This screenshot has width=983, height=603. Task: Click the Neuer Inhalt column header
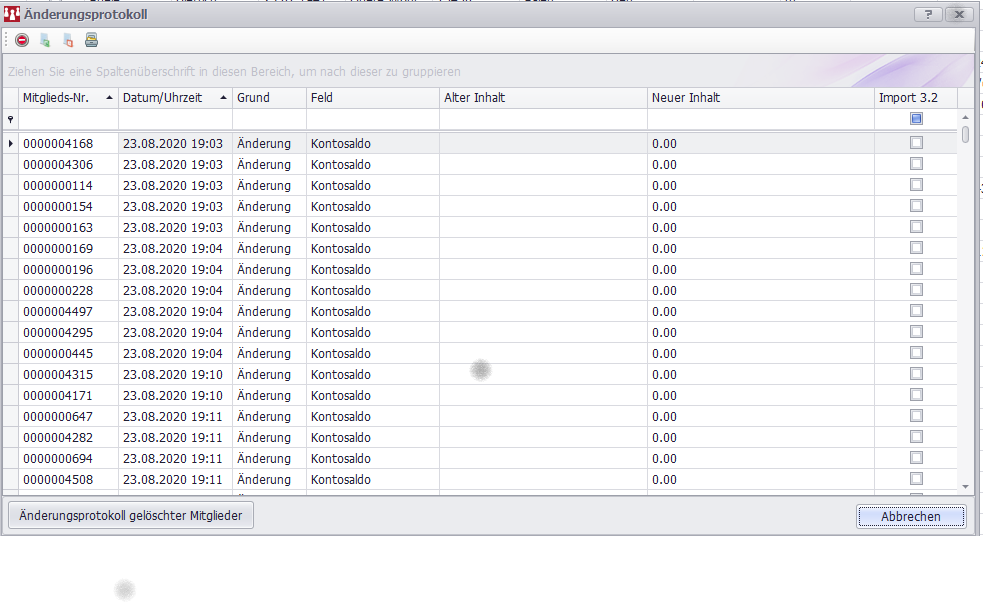(758, 98)
